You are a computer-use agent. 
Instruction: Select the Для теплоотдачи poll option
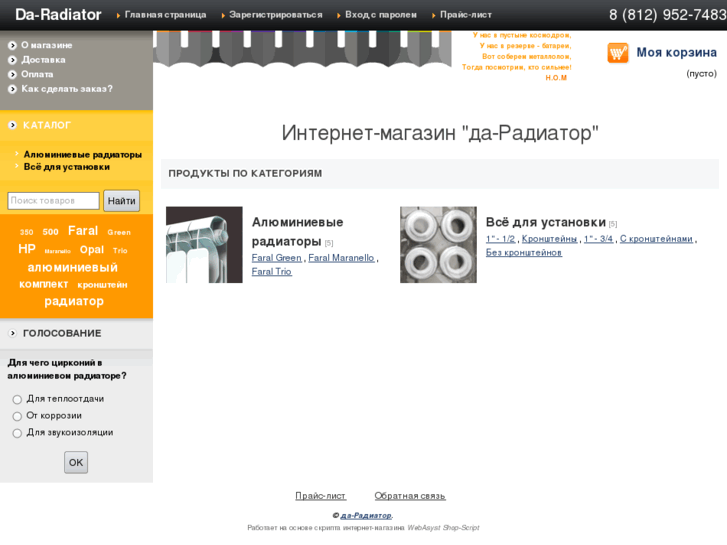[17, 399]
